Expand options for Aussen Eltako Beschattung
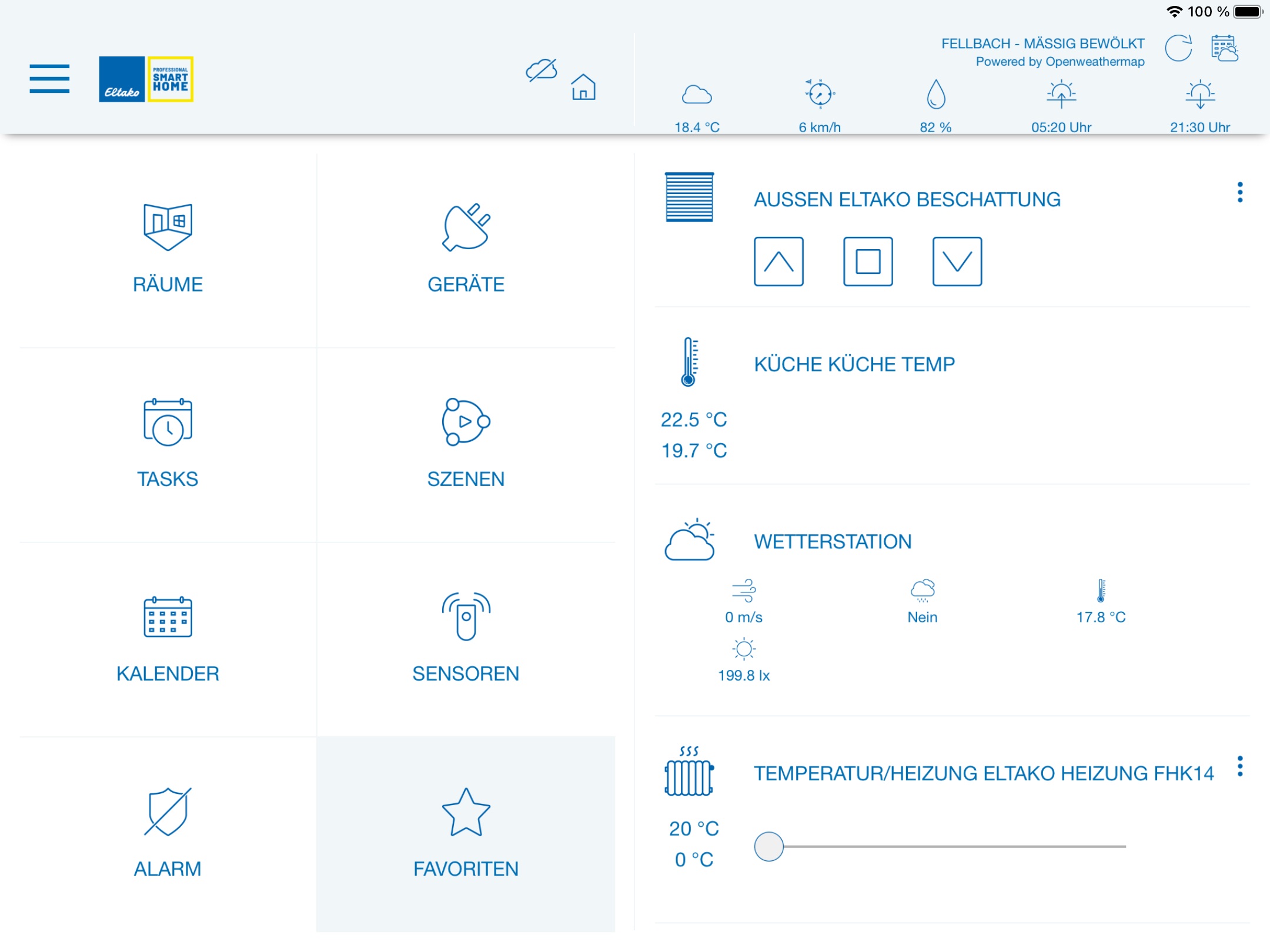This screenshot has height=952, width=1270. tap(1240, 193)
